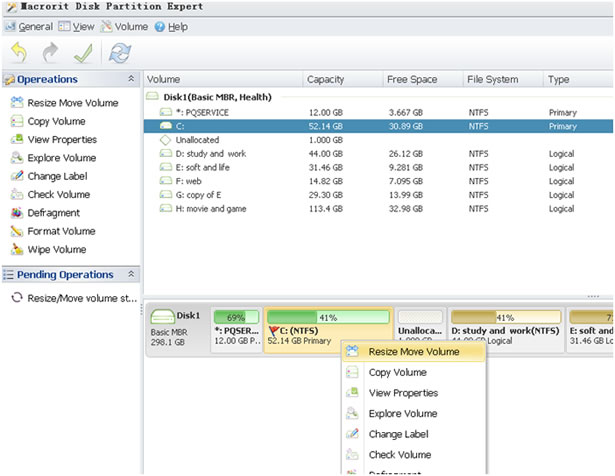Select the F: web row
This screenshot has height=476, width=615.
click(378, 181)
